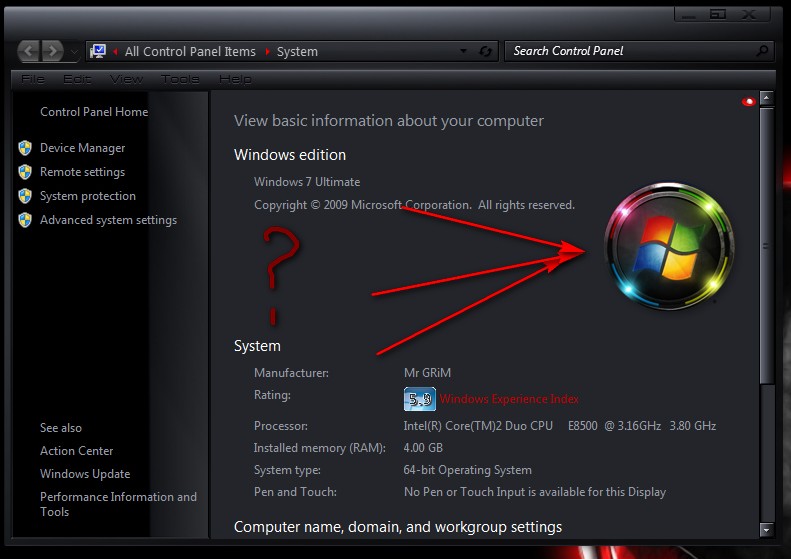Click the computer icon in the address bar
Image resolution: width=791 pixels, height=559 pixels.
[x=98, y=51]
